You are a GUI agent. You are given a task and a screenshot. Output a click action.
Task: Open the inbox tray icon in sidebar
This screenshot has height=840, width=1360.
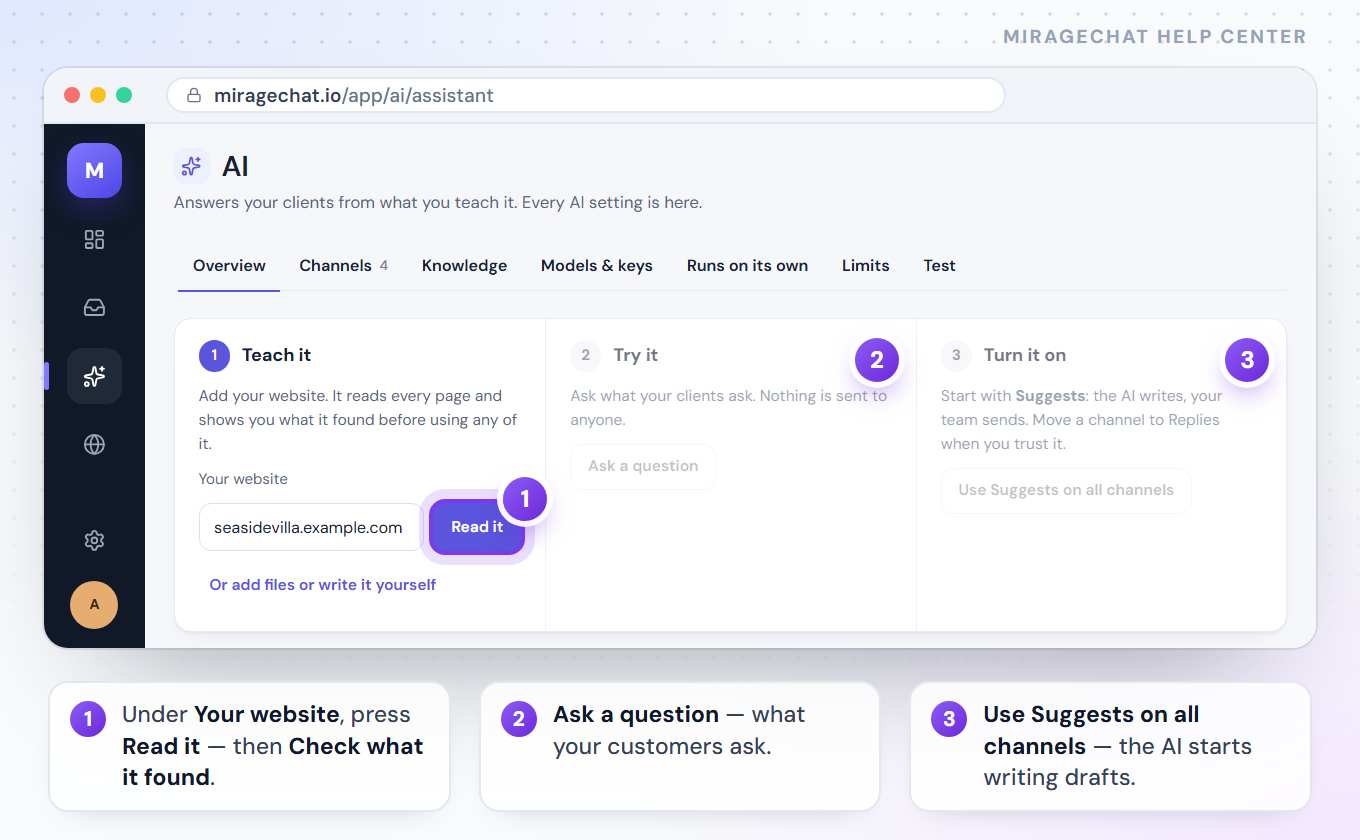pyautogui.click(x=94, y=308)
